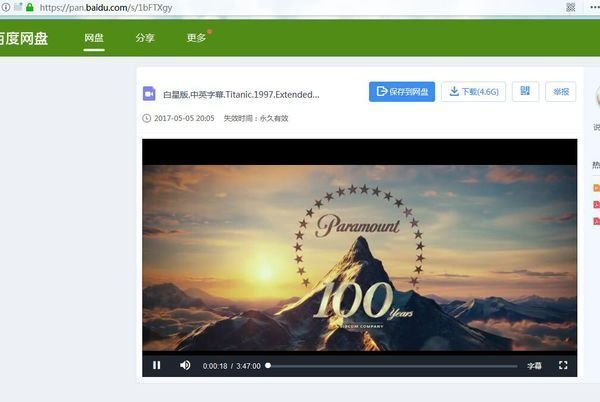The height and width of the screenshot is (402, 600).
Task: Pause the video playback
Action: (157, 365)
